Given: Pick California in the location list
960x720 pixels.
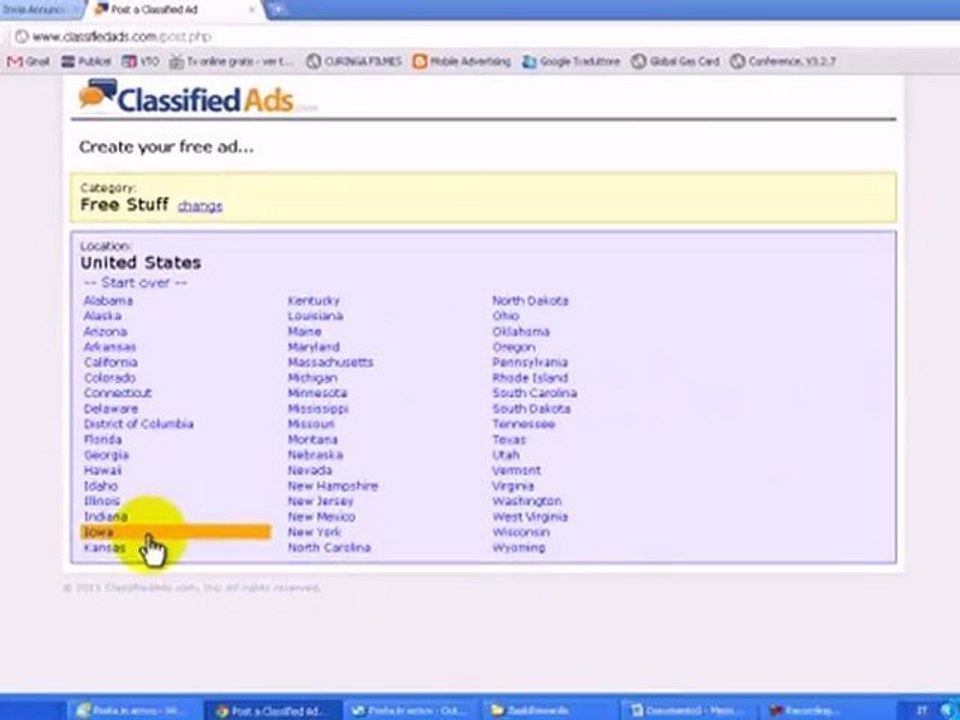Looking at the screenshot, I should coord(111,362).
